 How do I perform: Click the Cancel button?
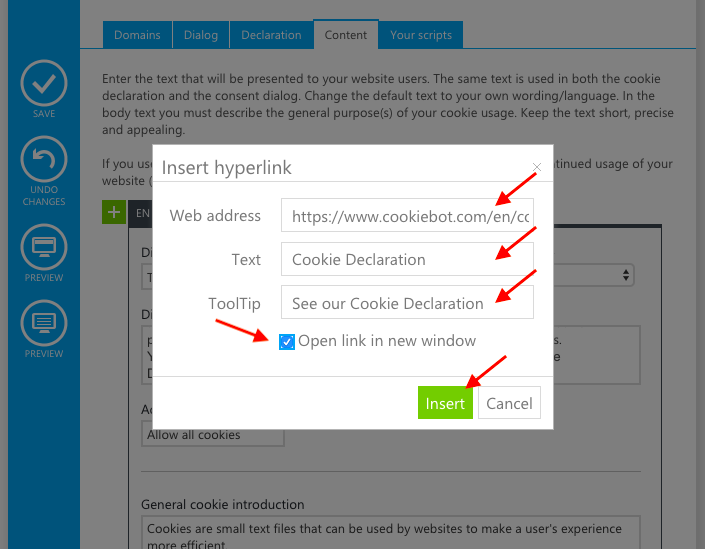pos(509,403)
